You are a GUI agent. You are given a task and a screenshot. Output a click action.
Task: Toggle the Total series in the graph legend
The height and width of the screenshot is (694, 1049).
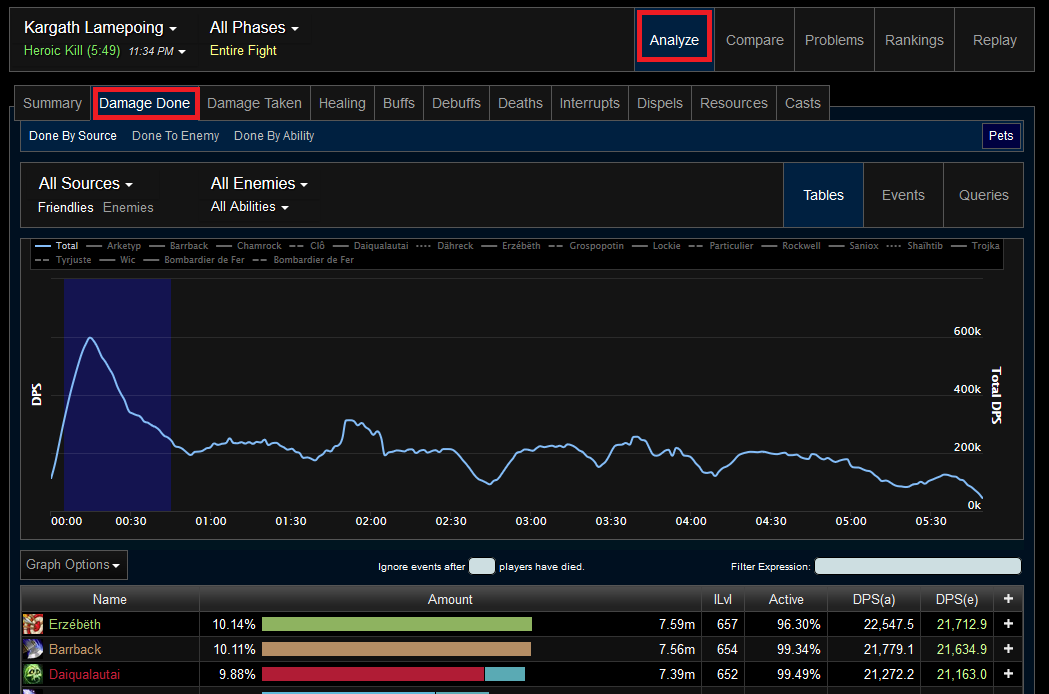point(57,246)
